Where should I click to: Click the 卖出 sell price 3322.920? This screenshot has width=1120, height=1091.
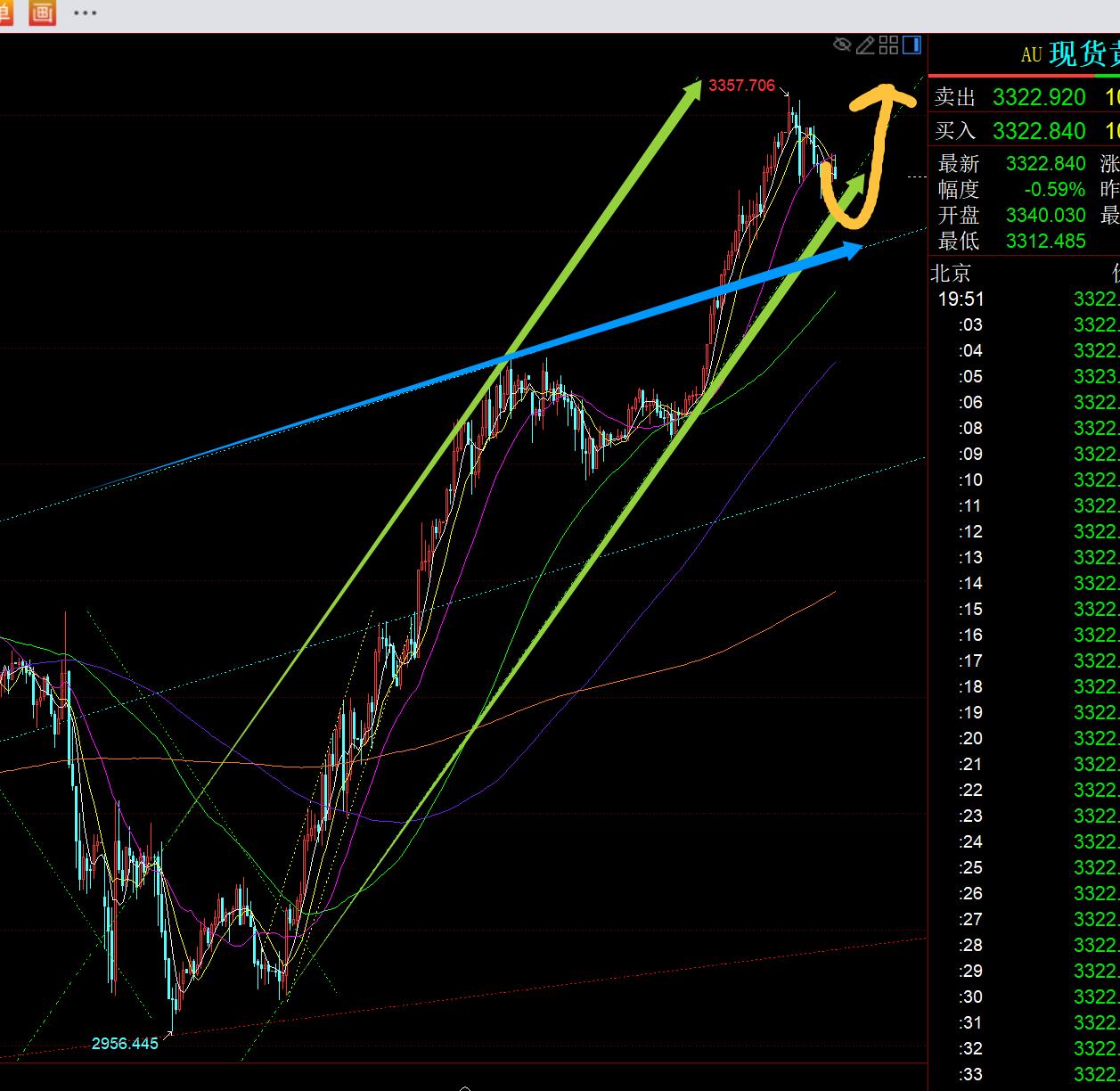click(x=1039, y=97)
